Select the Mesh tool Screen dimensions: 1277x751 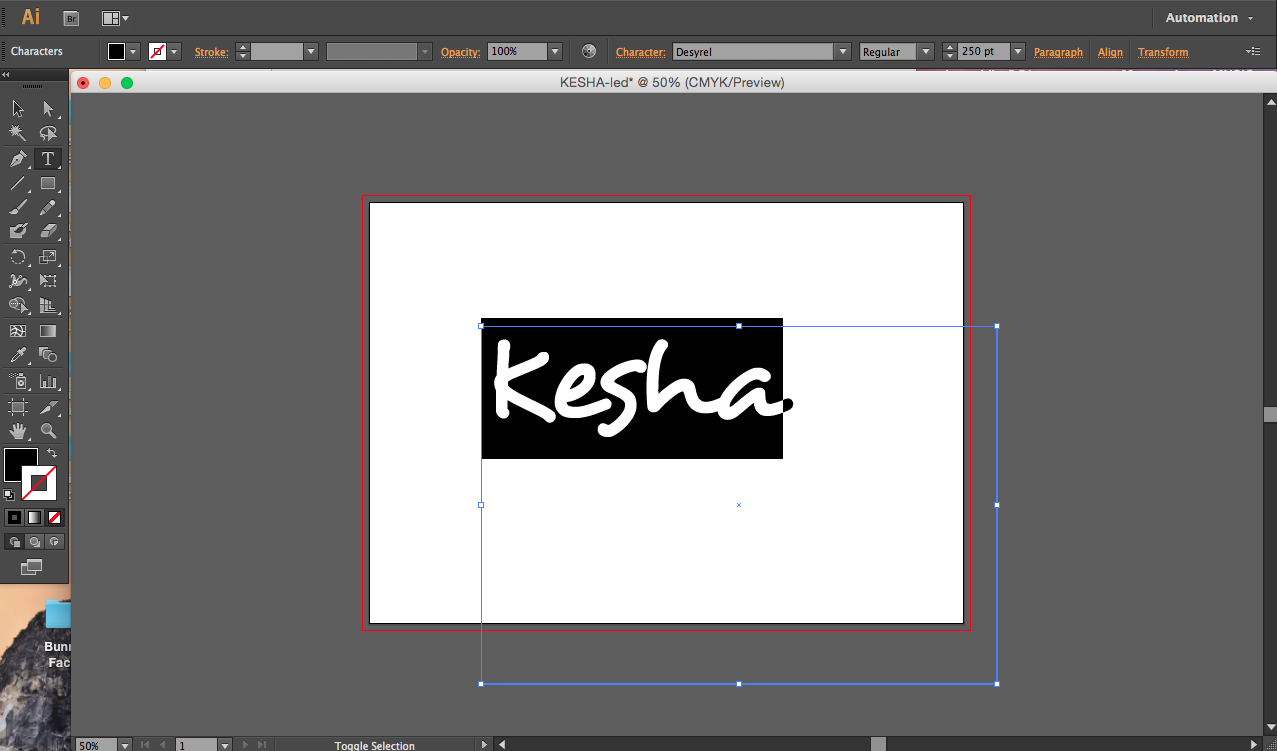pos(18,330)
